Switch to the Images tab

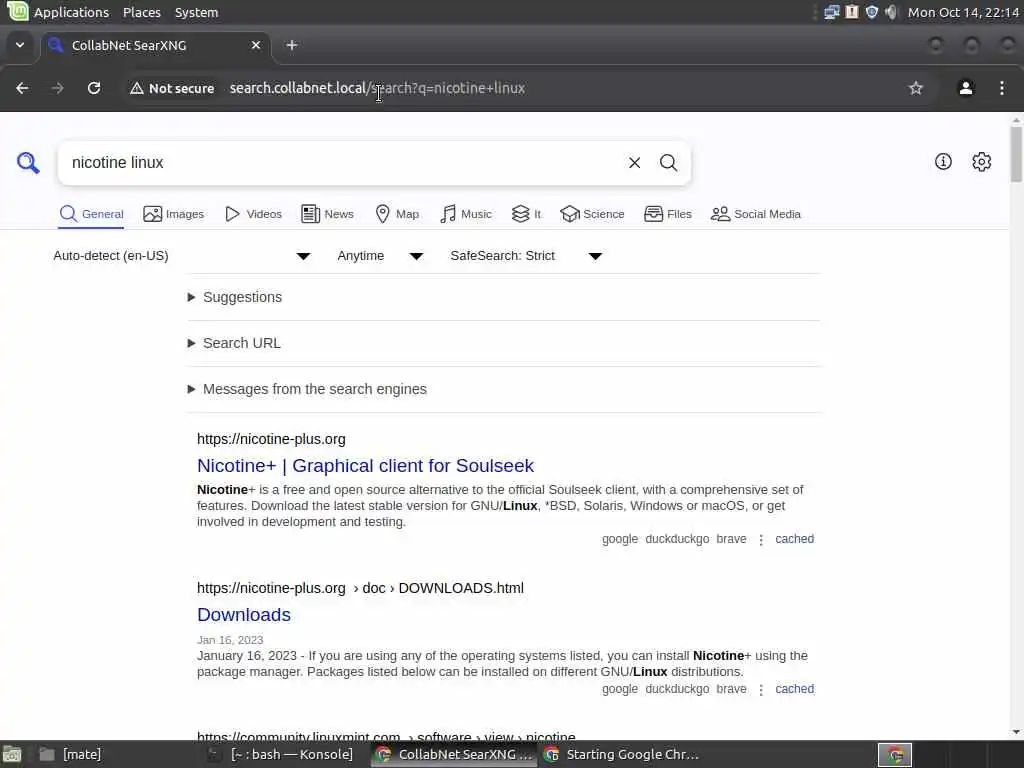[174, 214]
